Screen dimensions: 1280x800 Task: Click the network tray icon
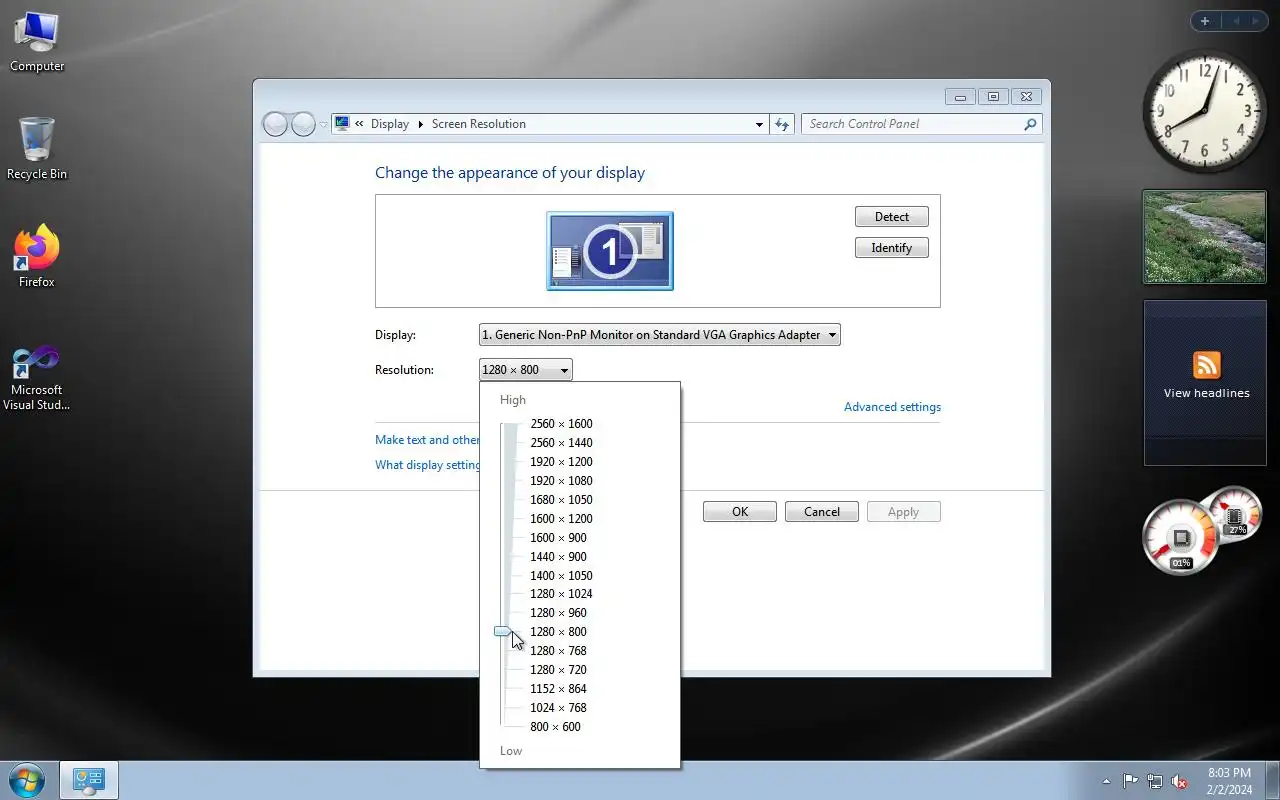coord(1155,781)
